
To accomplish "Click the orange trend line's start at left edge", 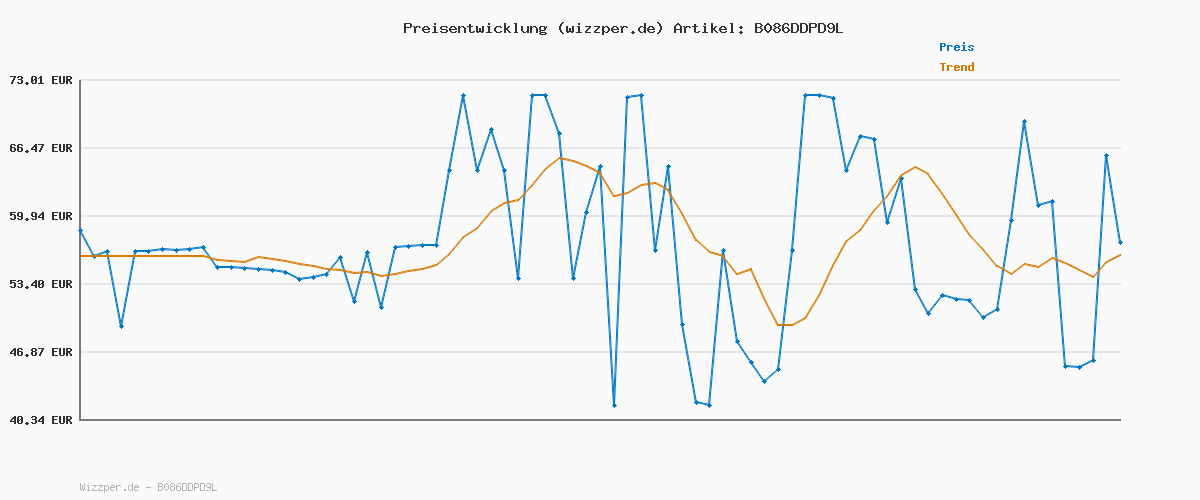I will (x=82, y=256).
